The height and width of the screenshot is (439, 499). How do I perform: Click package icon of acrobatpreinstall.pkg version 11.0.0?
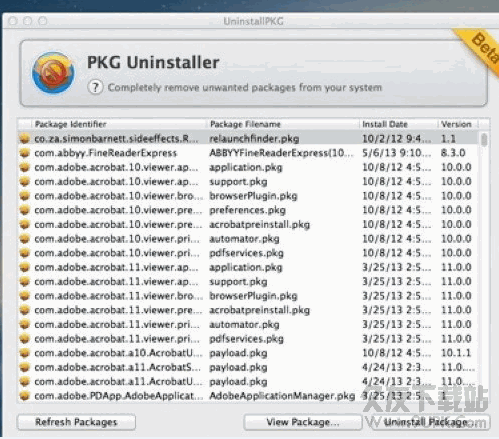pyautogui.click(x=24, y=310)
